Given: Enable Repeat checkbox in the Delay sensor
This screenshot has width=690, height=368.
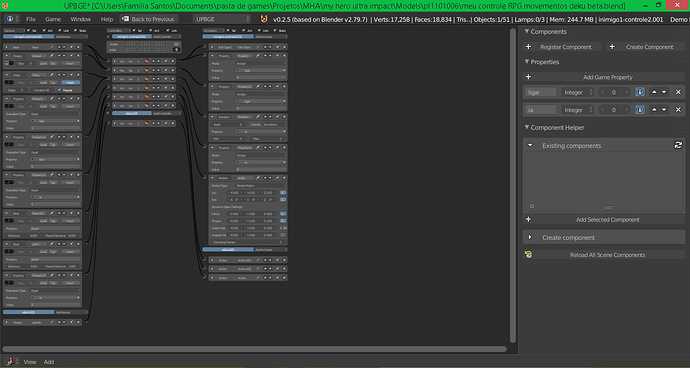Looking at the screenshot, I should tap(60, 90).
